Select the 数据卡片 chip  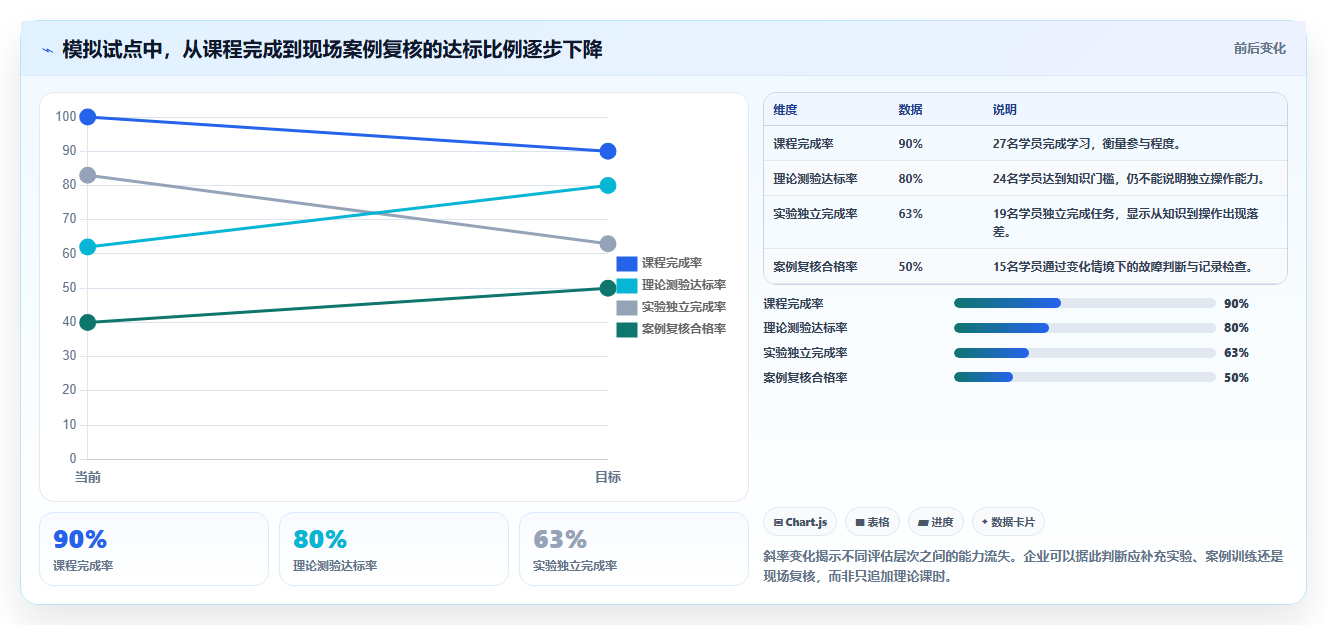[1009, 522]
